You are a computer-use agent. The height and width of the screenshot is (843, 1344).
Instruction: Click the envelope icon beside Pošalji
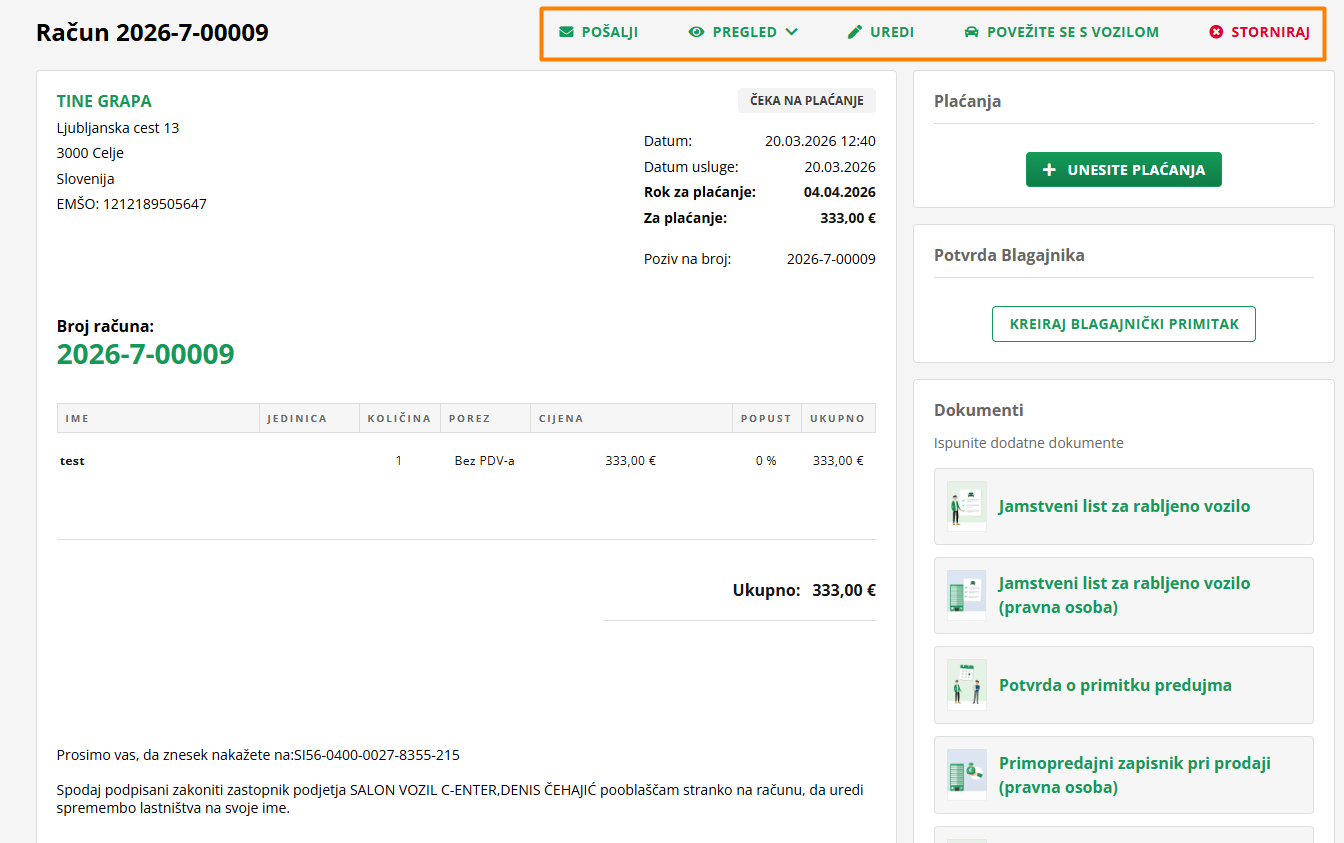pos(567,32)
